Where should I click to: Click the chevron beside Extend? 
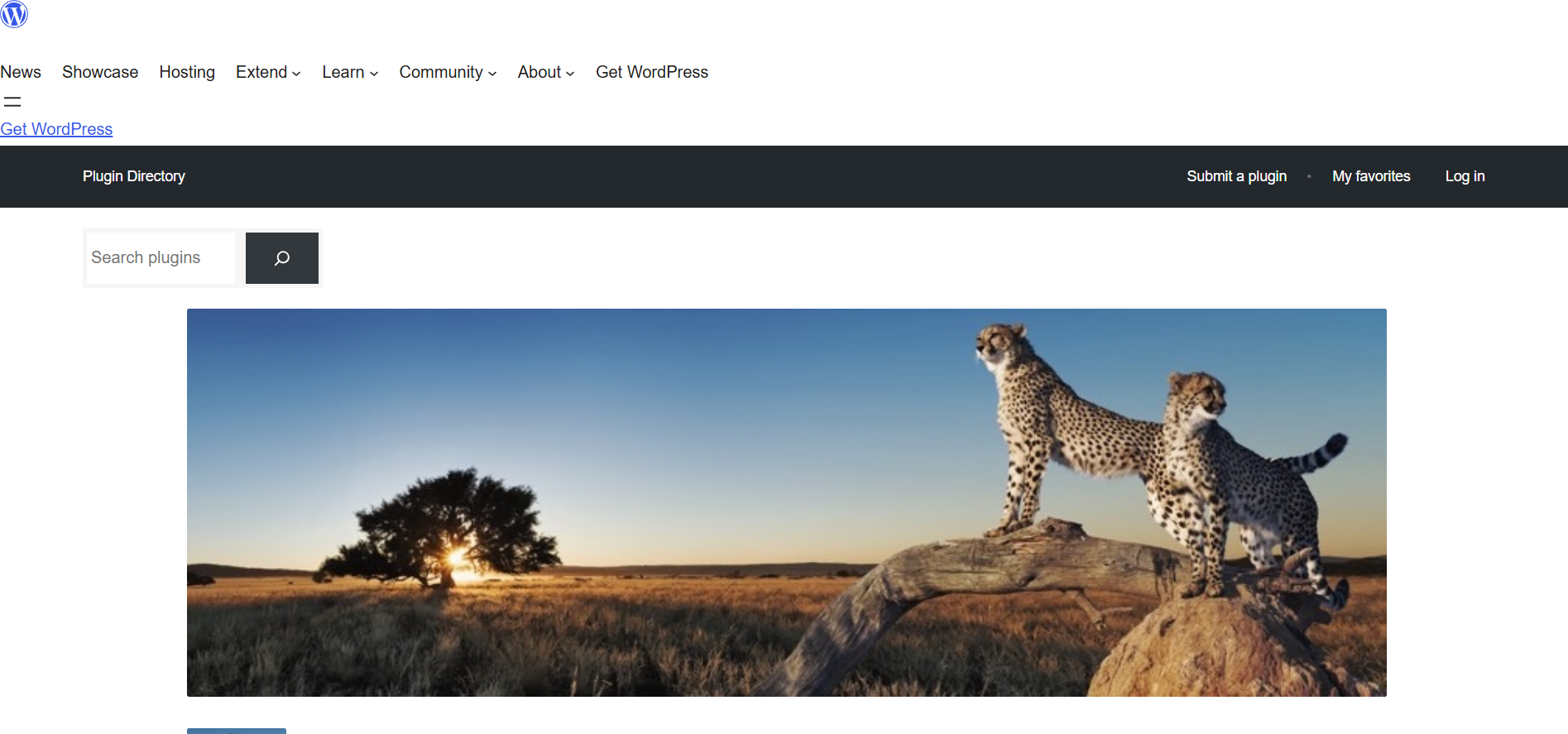(x=296, y=74)
